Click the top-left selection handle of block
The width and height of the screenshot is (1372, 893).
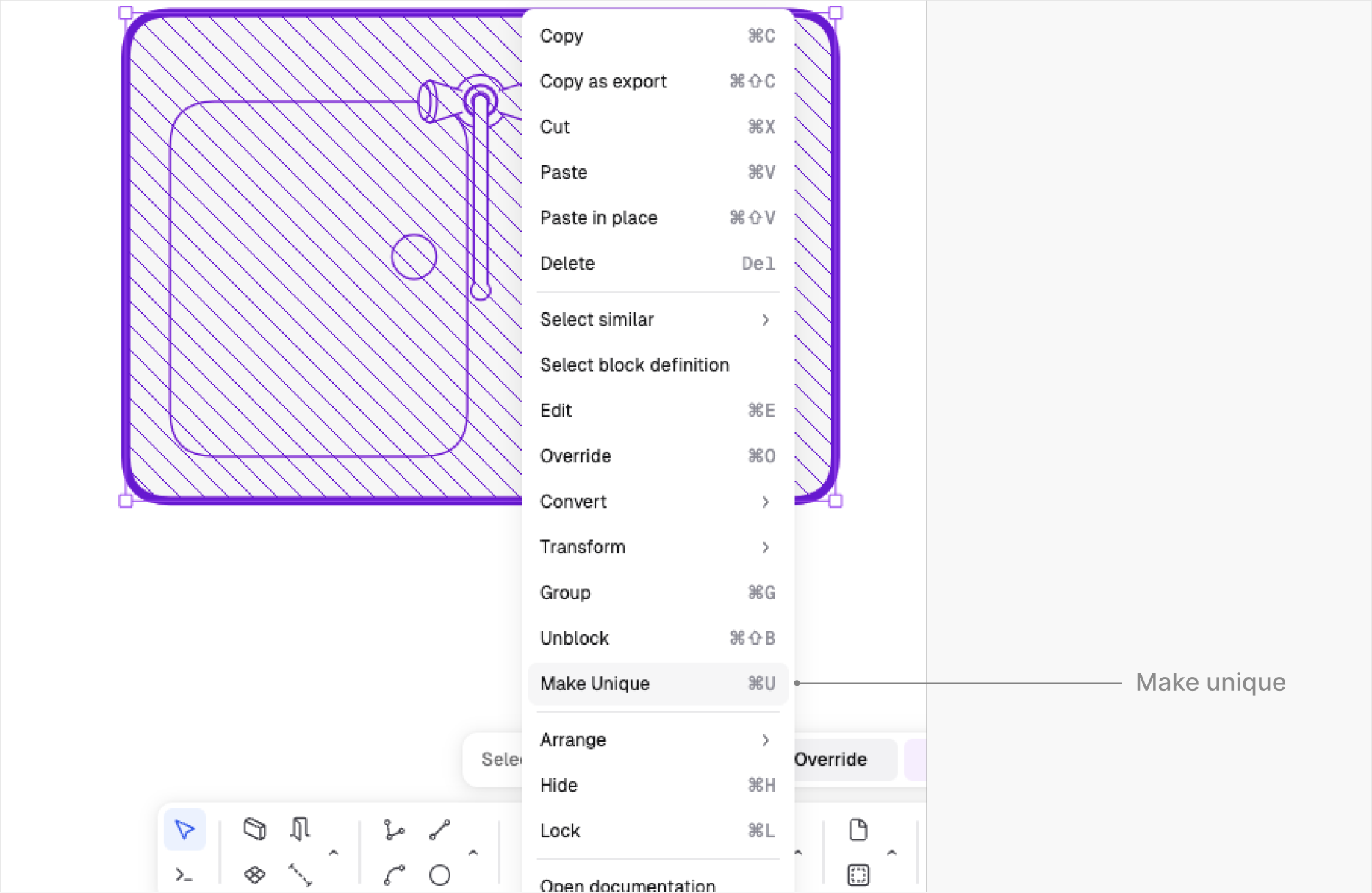coord(126,12)
